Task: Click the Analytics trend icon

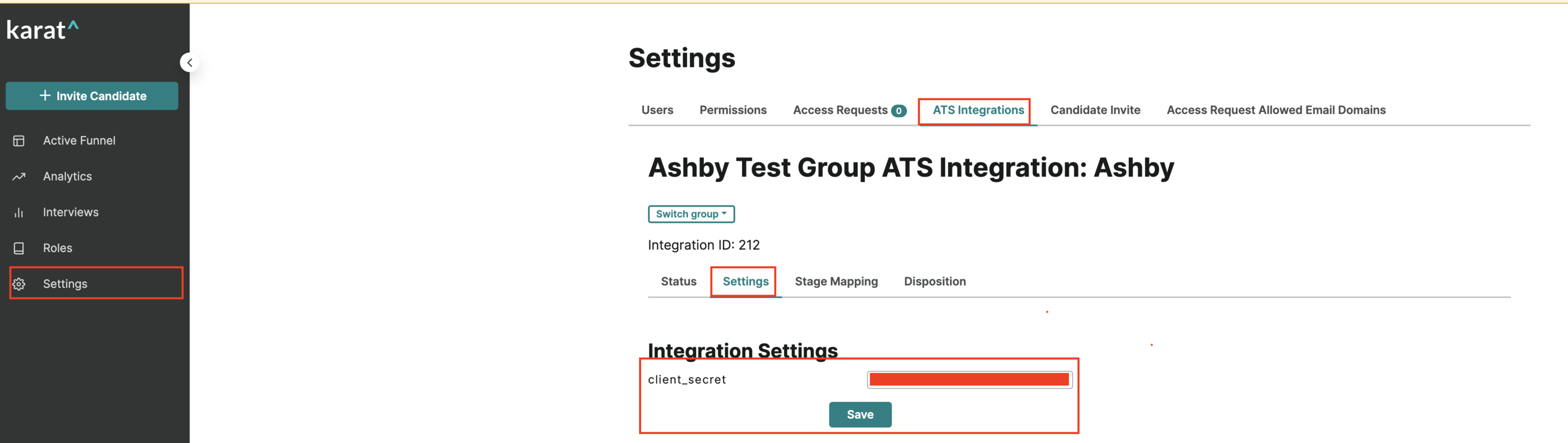Action: [19, 176]
